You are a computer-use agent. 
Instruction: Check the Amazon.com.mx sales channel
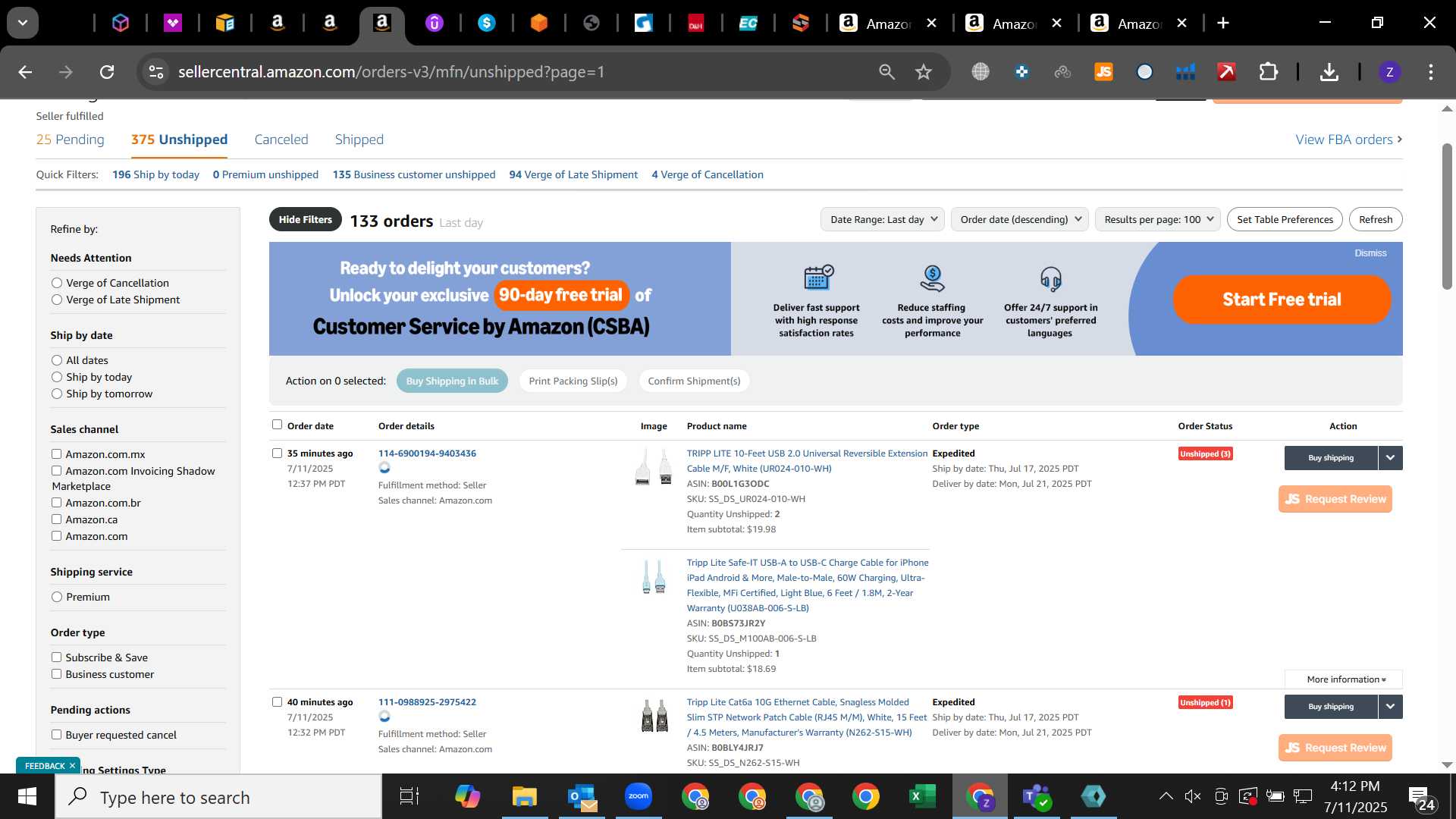click(x=56, y=454)
